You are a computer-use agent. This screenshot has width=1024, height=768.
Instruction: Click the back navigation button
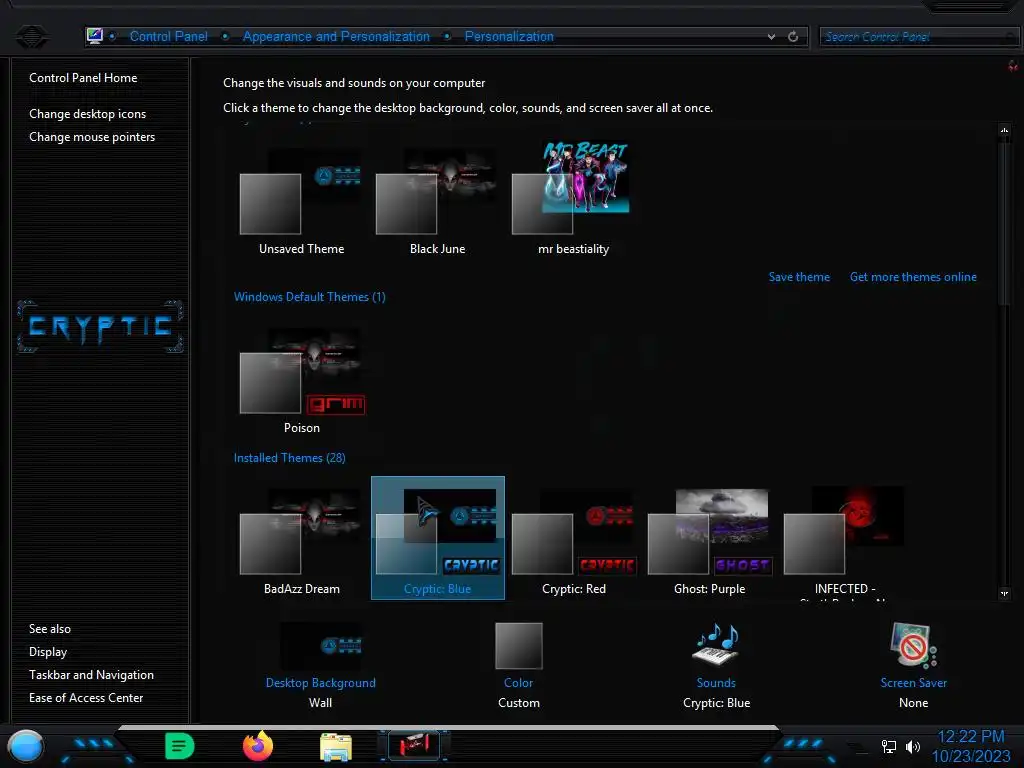click(x=31, y=37)
